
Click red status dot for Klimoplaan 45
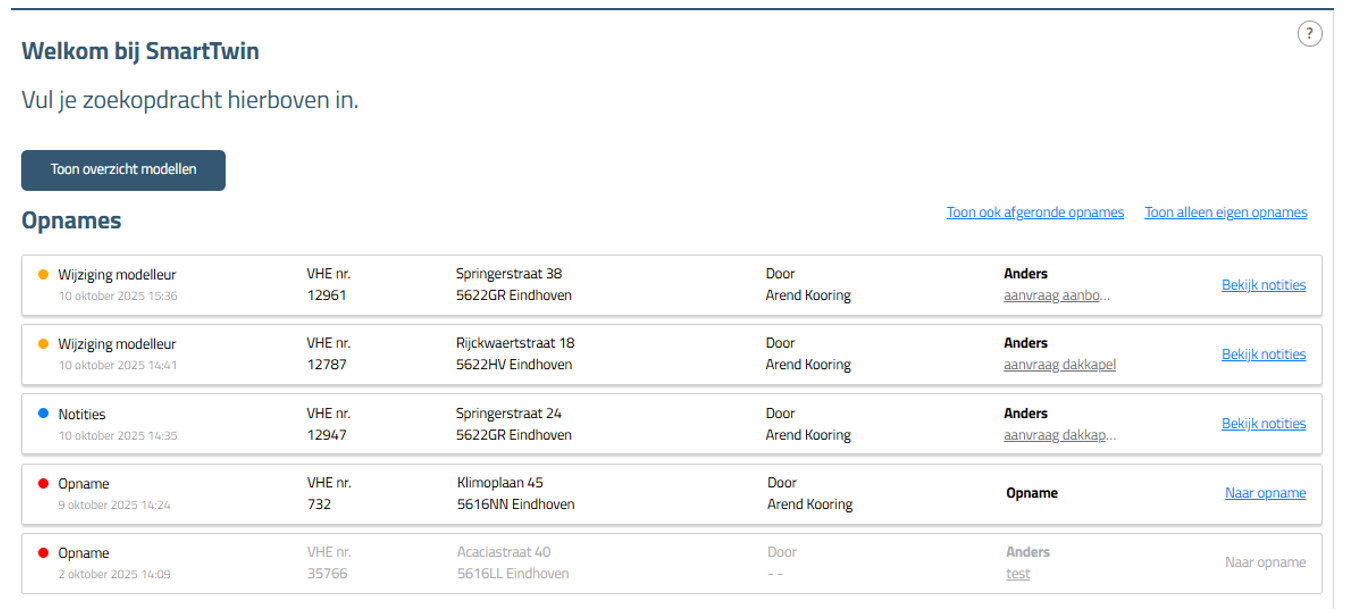coord(43,484)
